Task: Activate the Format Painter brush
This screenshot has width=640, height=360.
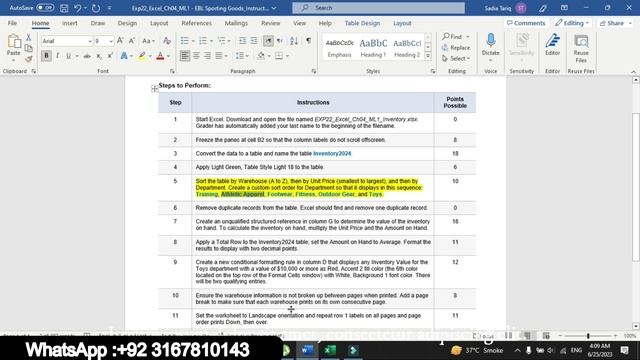Action: pyautogui.click(x=29, y=59)
